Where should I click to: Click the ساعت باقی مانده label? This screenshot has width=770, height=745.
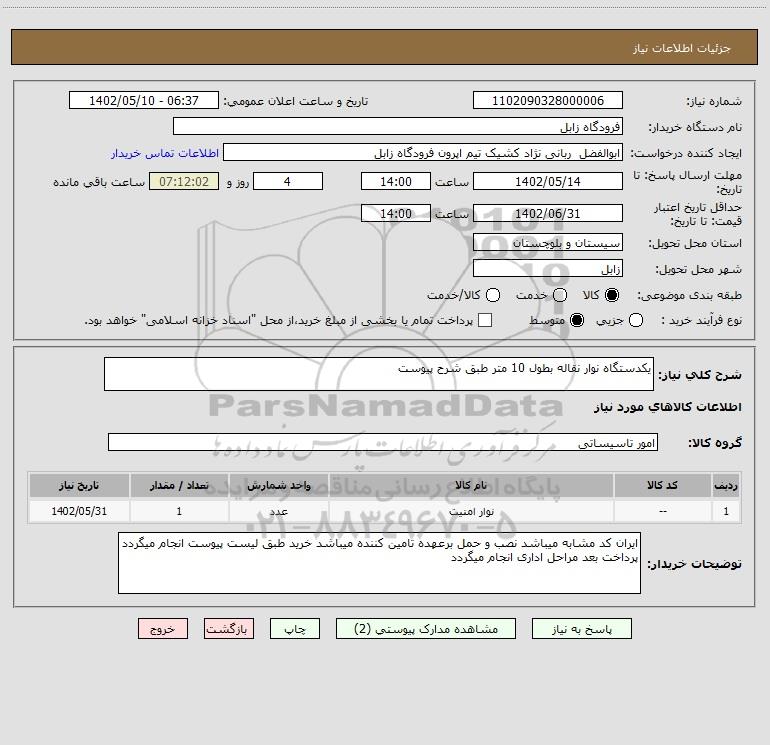99,182
